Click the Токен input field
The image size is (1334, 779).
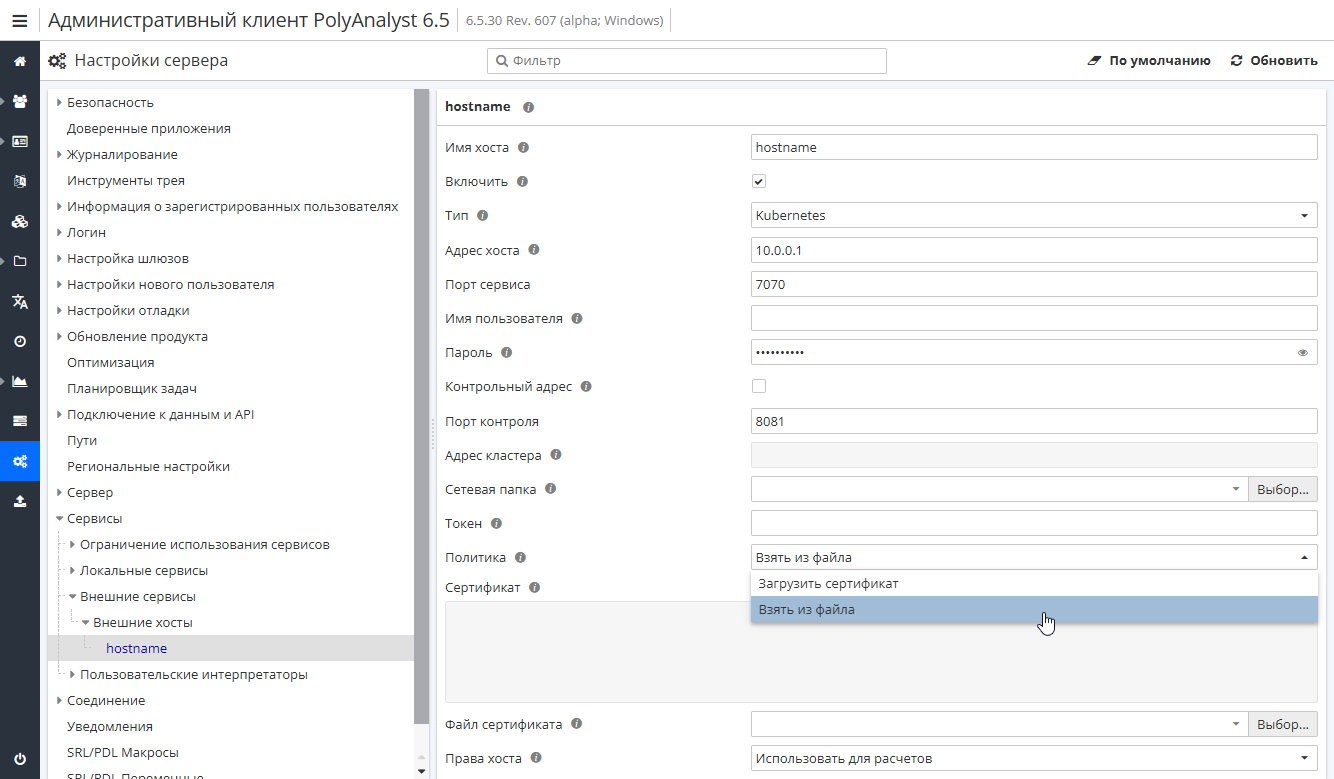[1034, 523]
